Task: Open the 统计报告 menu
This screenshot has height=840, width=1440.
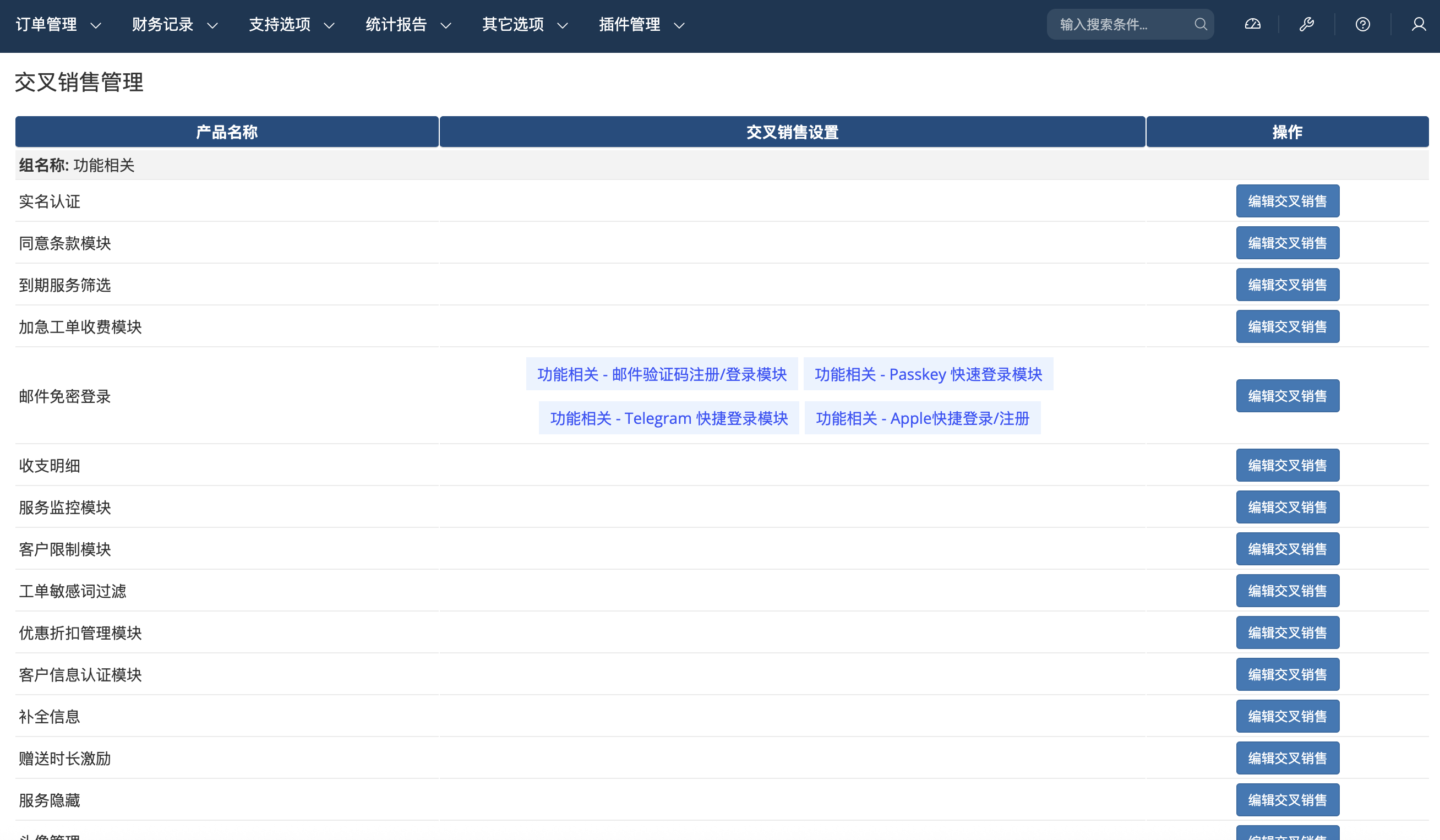Action: pos(408,25)
